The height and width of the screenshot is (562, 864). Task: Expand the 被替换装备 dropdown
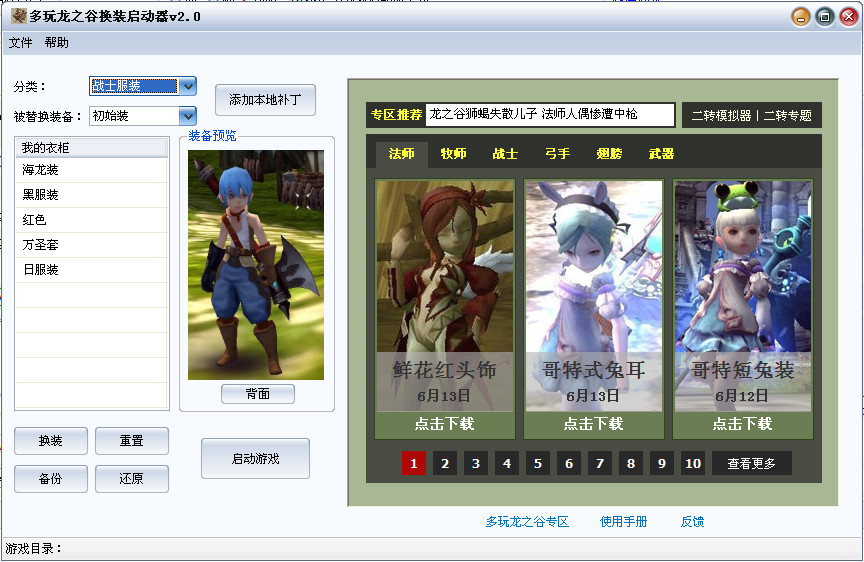pos(187,116)
